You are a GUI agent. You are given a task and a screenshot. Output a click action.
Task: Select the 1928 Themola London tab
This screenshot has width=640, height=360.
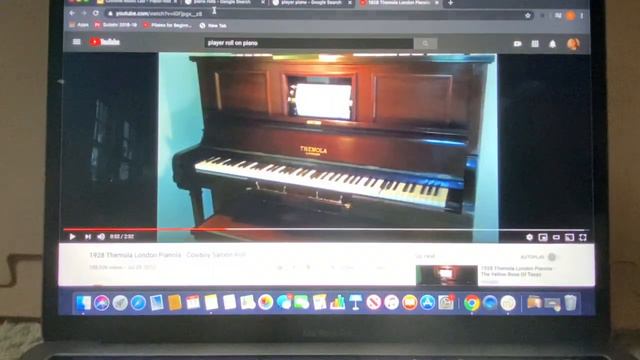399,2
